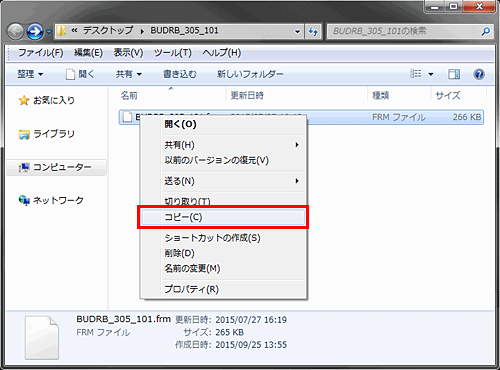Expand address bar history dropdown
500x370 pixels.
point(297,32)
